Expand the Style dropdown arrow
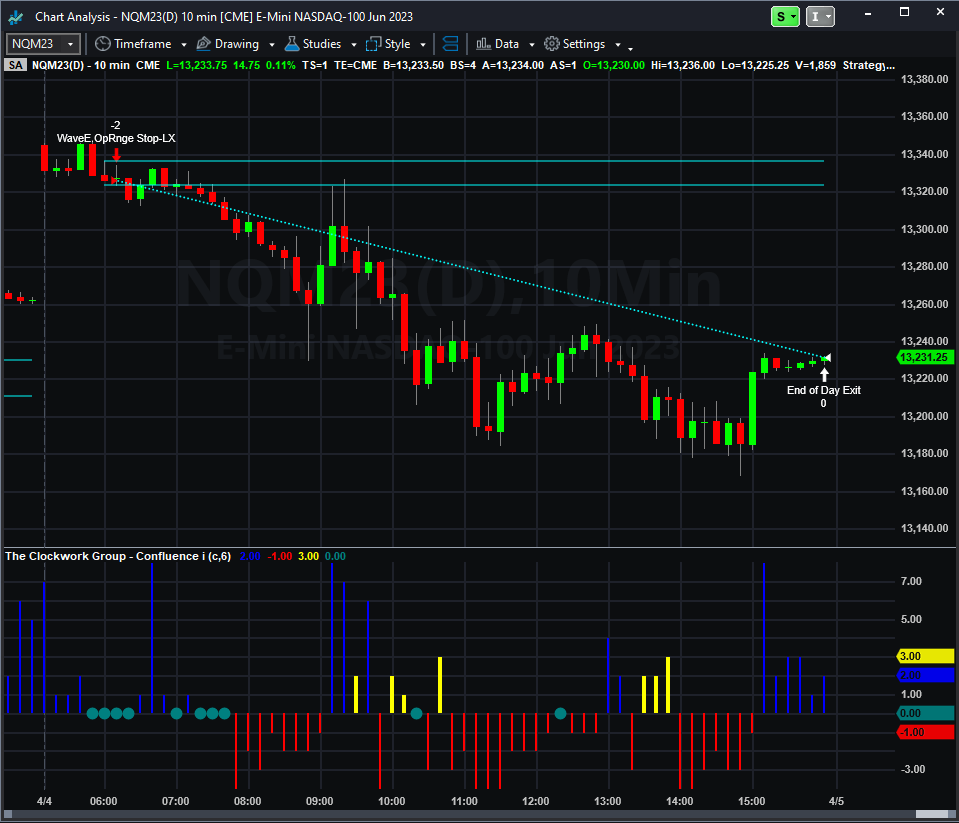The height and width of the screenshot is (823, 959). 423,45
